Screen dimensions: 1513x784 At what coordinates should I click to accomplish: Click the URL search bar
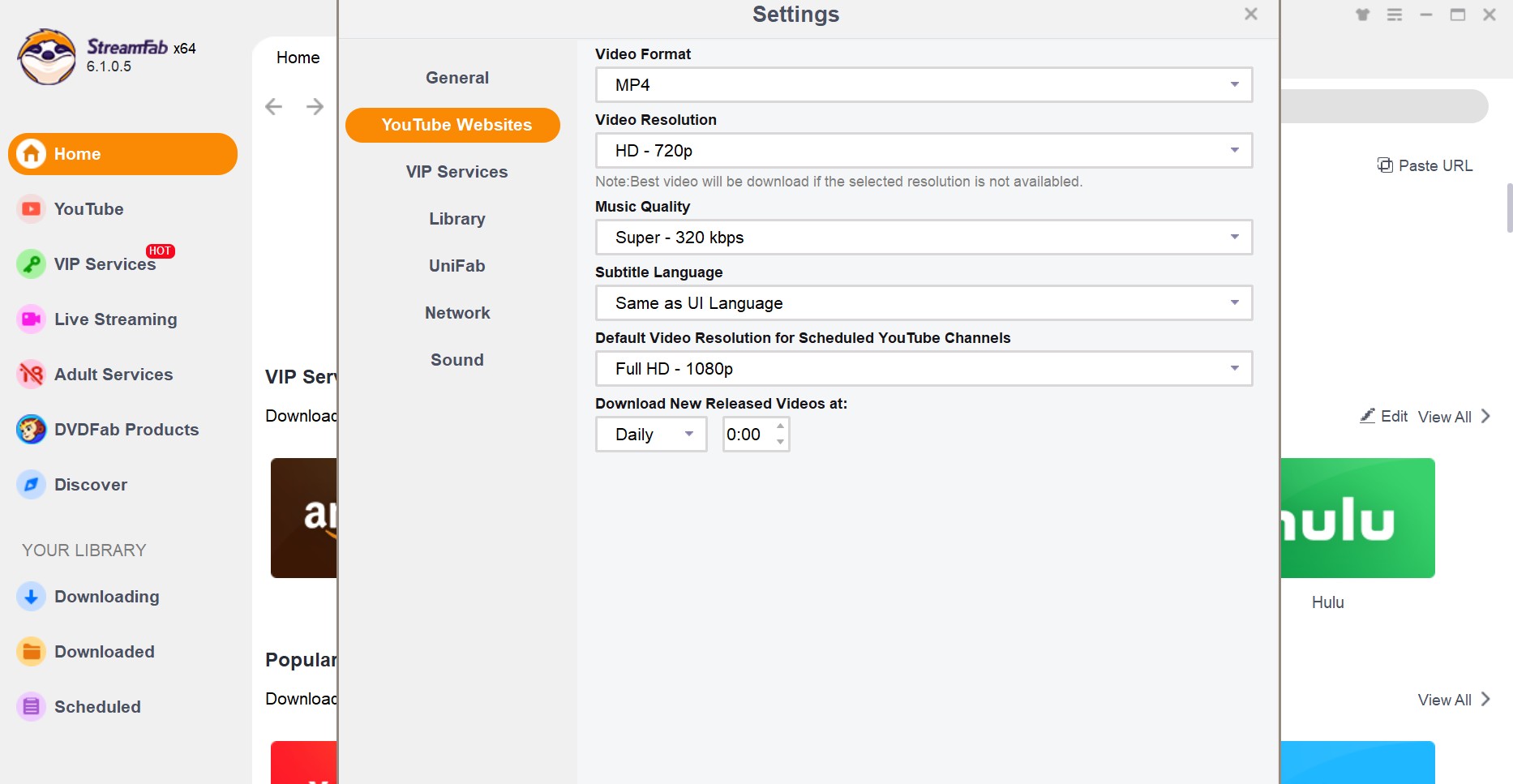(1384, 106)
